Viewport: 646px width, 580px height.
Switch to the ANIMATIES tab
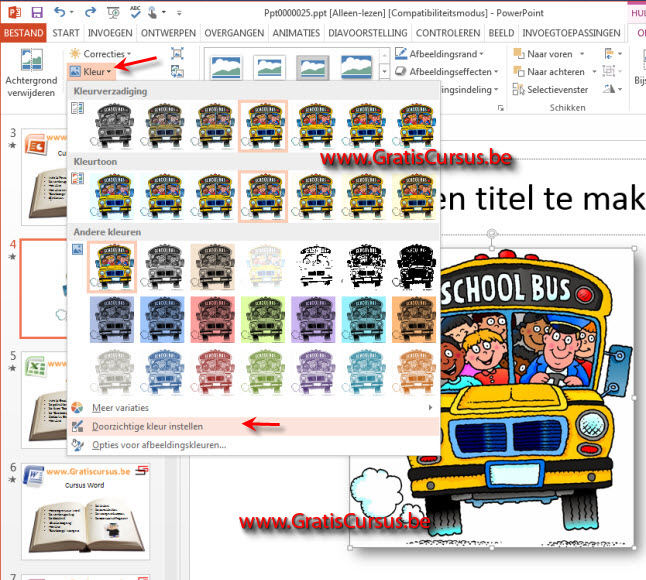(x=296, y=33)
